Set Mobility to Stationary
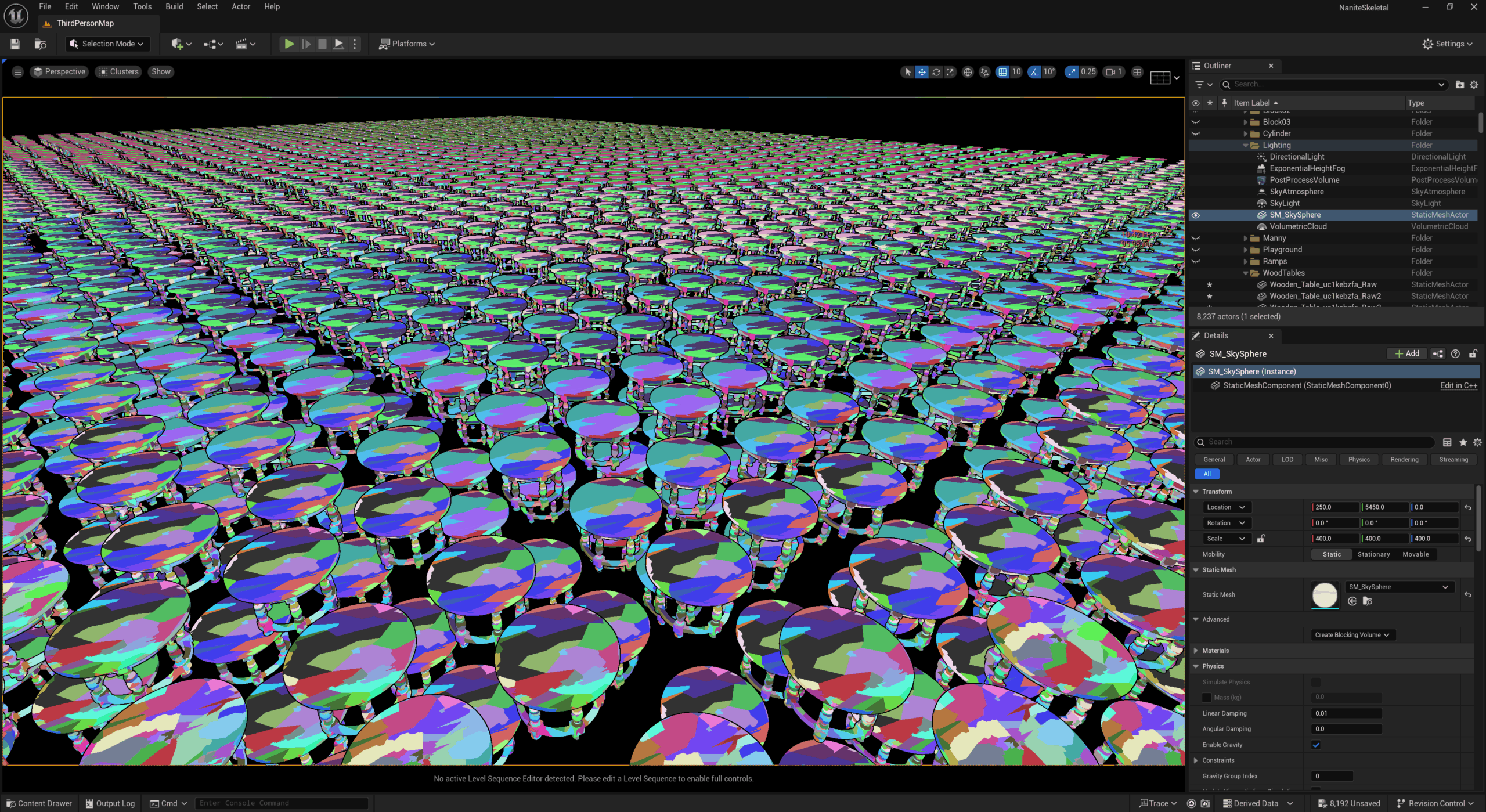1486x812 pixels. tap(1373, 554)
